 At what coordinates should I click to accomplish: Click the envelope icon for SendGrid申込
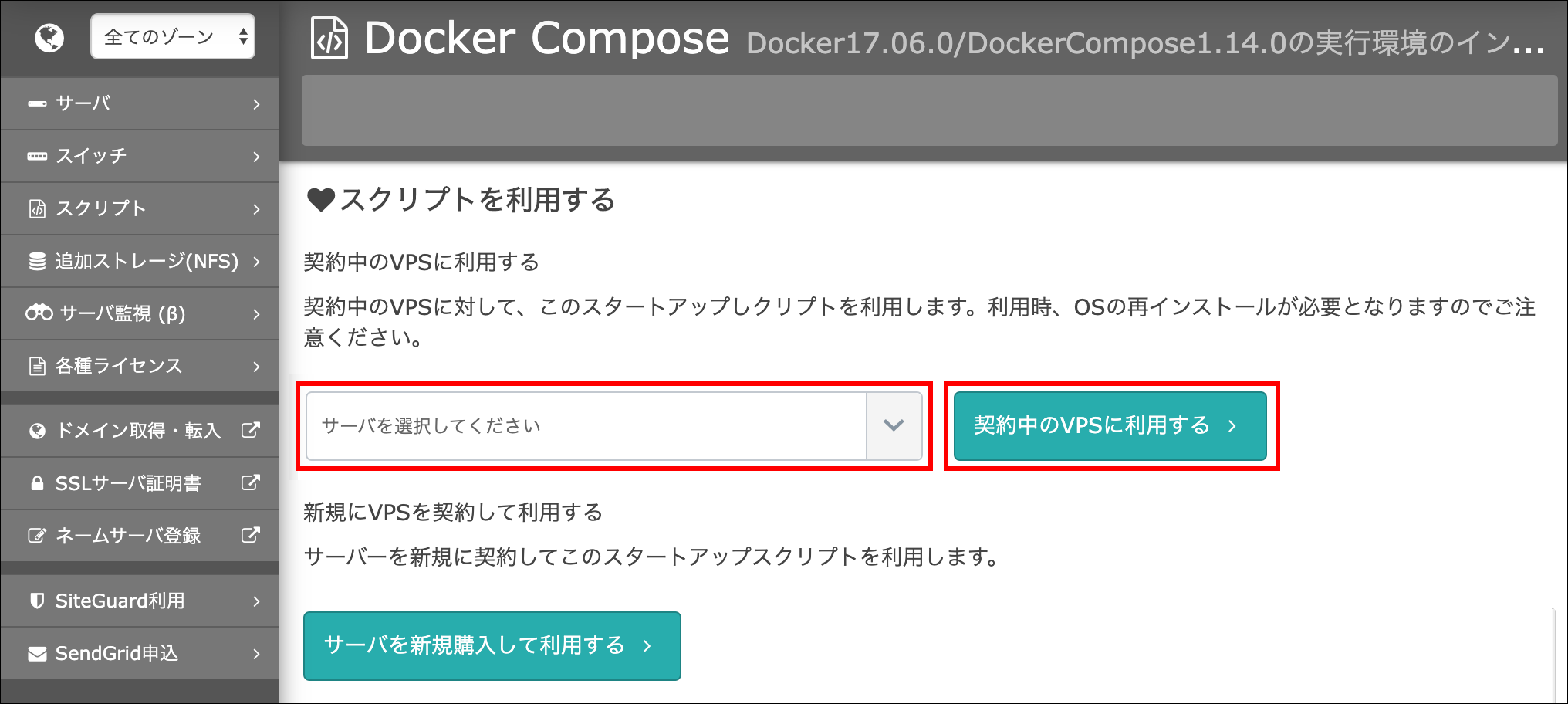37,654
